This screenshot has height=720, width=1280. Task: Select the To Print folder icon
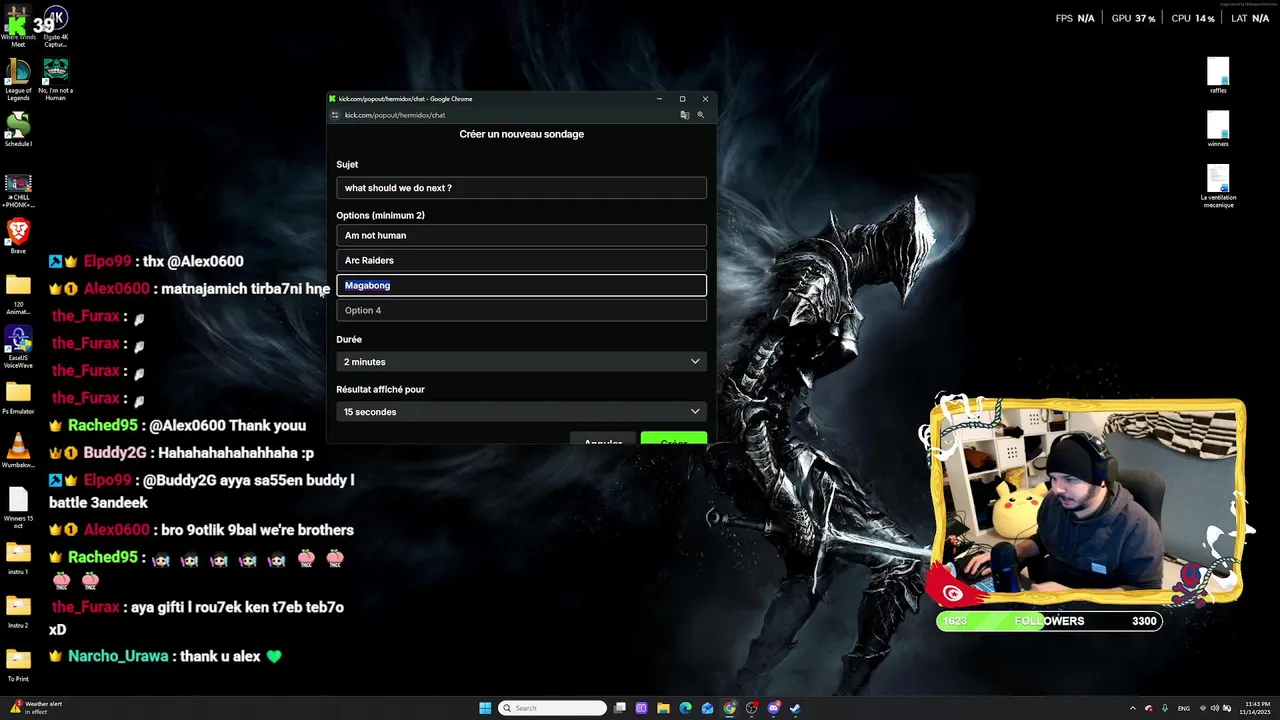click(x=18, y=665)
